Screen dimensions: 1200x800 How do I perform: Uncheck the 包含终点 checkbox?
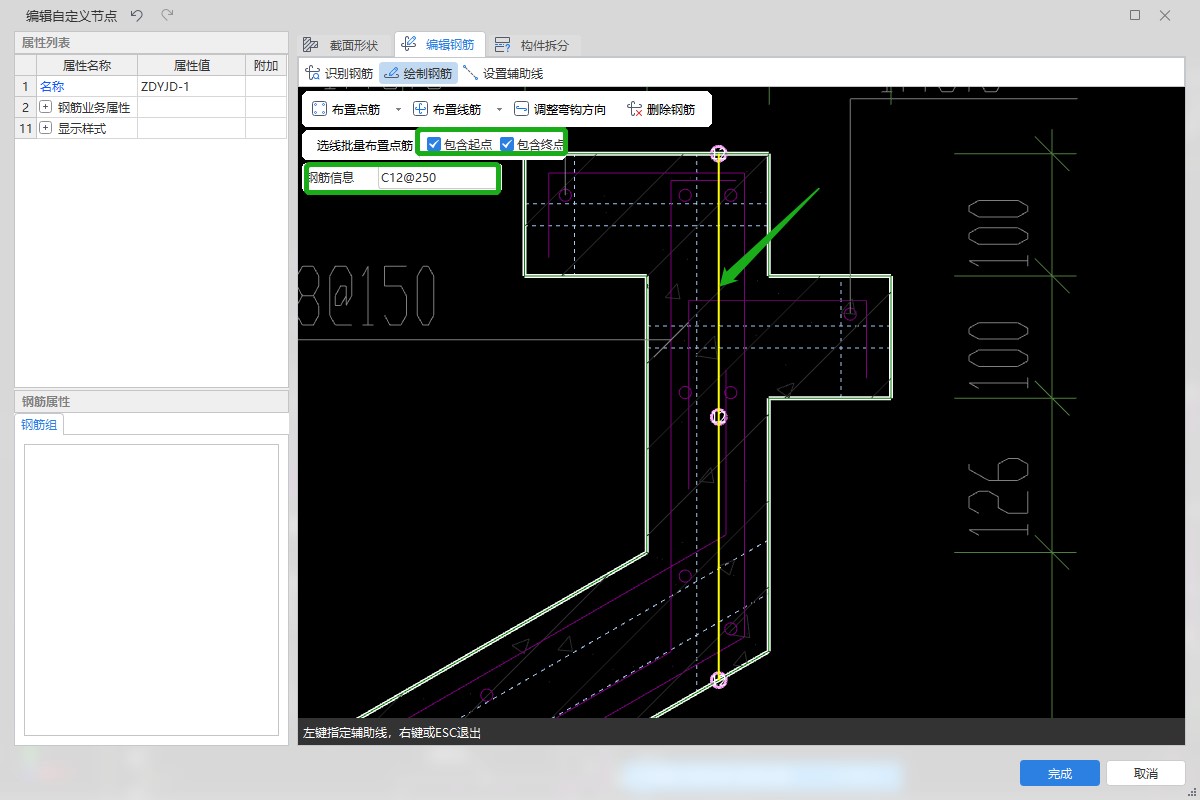[x=507, y=144]
